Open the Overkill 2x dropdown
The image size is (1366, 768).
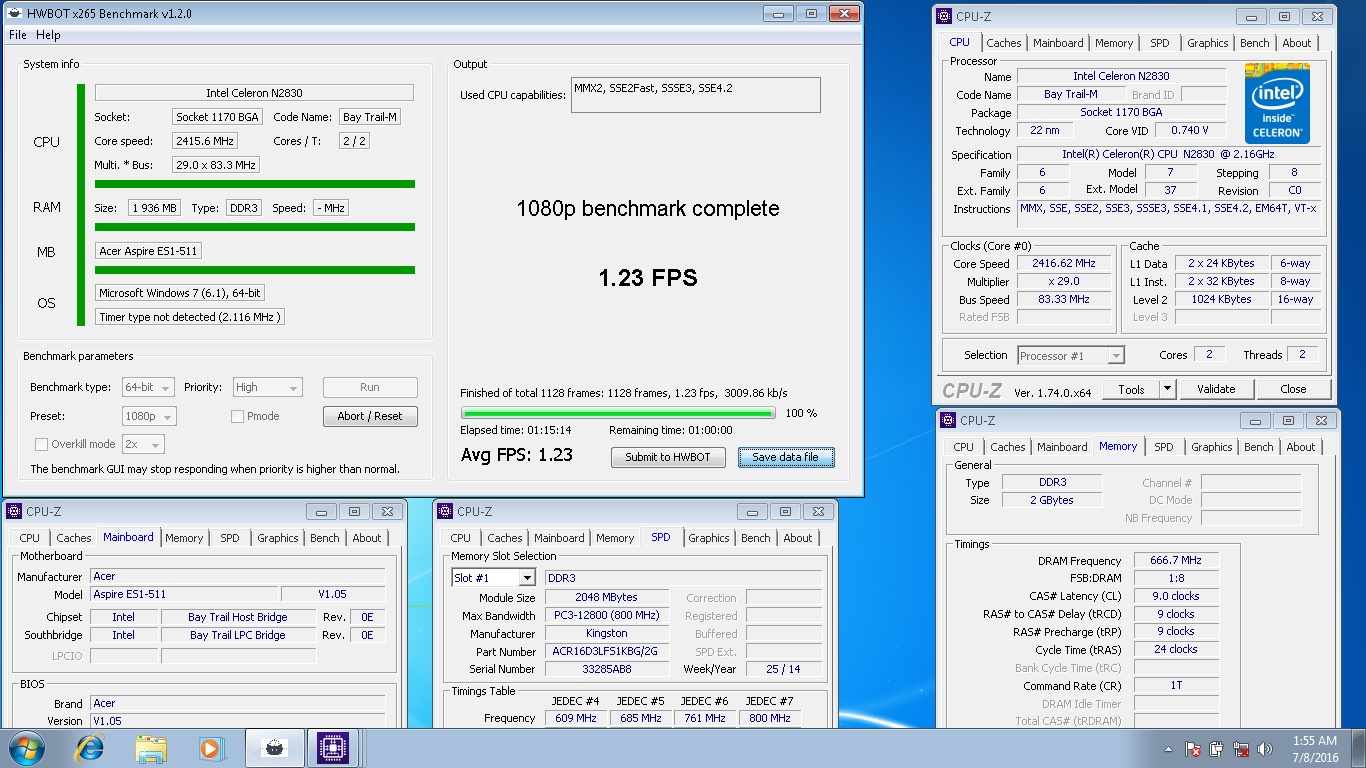(143, 444)
